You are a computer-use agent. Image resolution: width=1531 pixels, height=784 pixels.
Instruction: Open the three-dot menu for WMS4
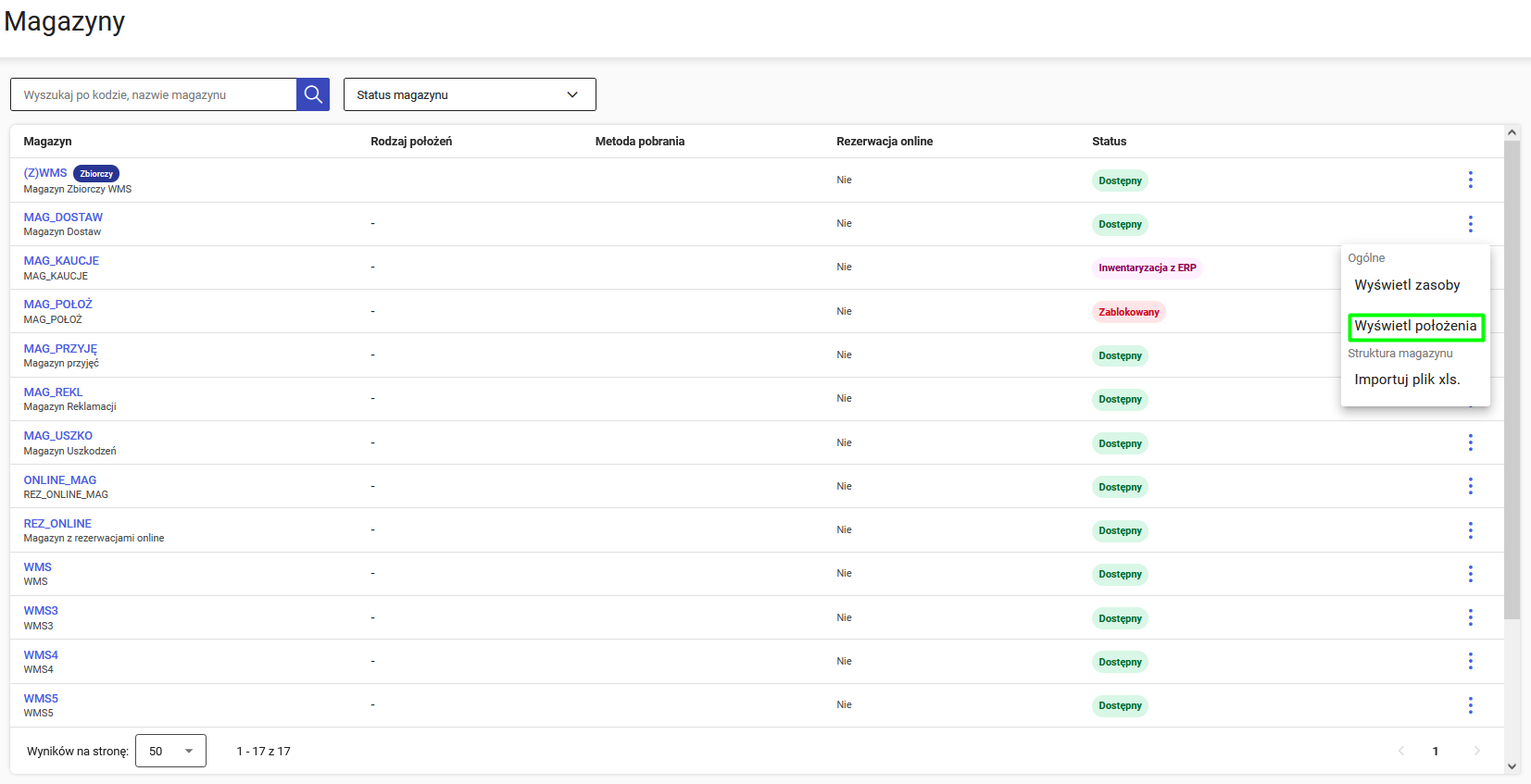(x=1470, y=661)
